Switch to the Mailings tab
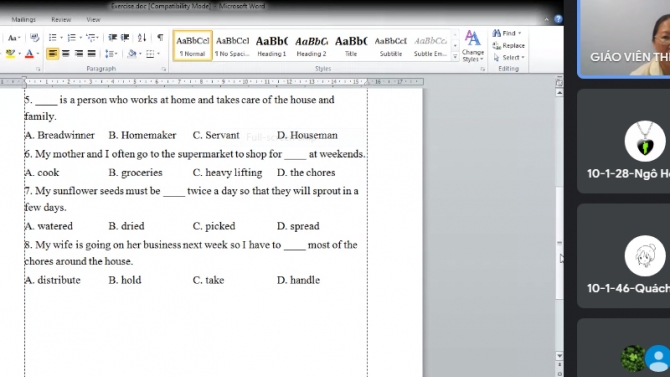This screenshot has width=670, height=377. pyautogui.click(x=24, y=20)
